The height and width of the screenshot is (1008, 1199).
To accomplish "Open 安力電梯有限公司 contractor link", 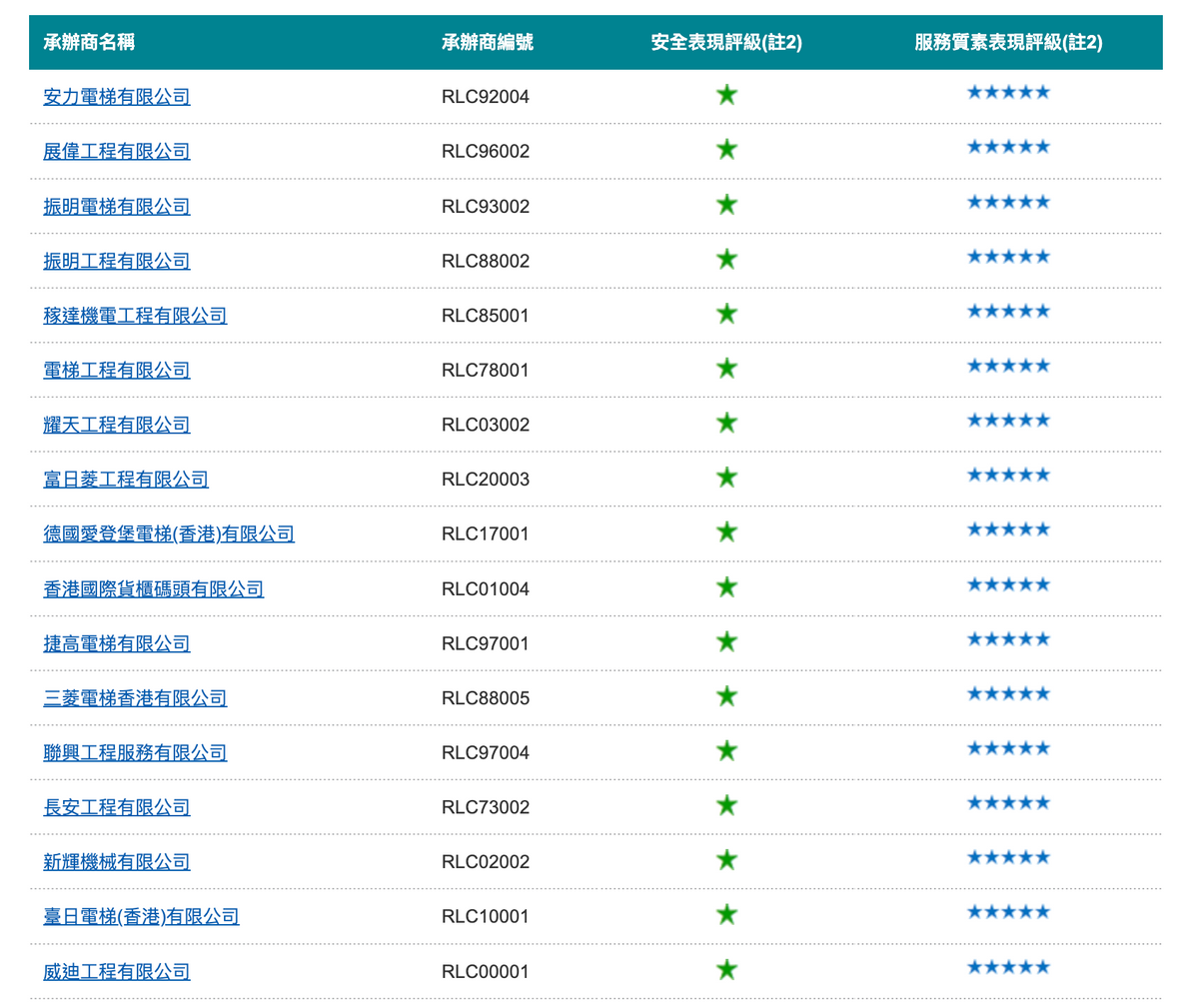I will (x=117, y=97).
